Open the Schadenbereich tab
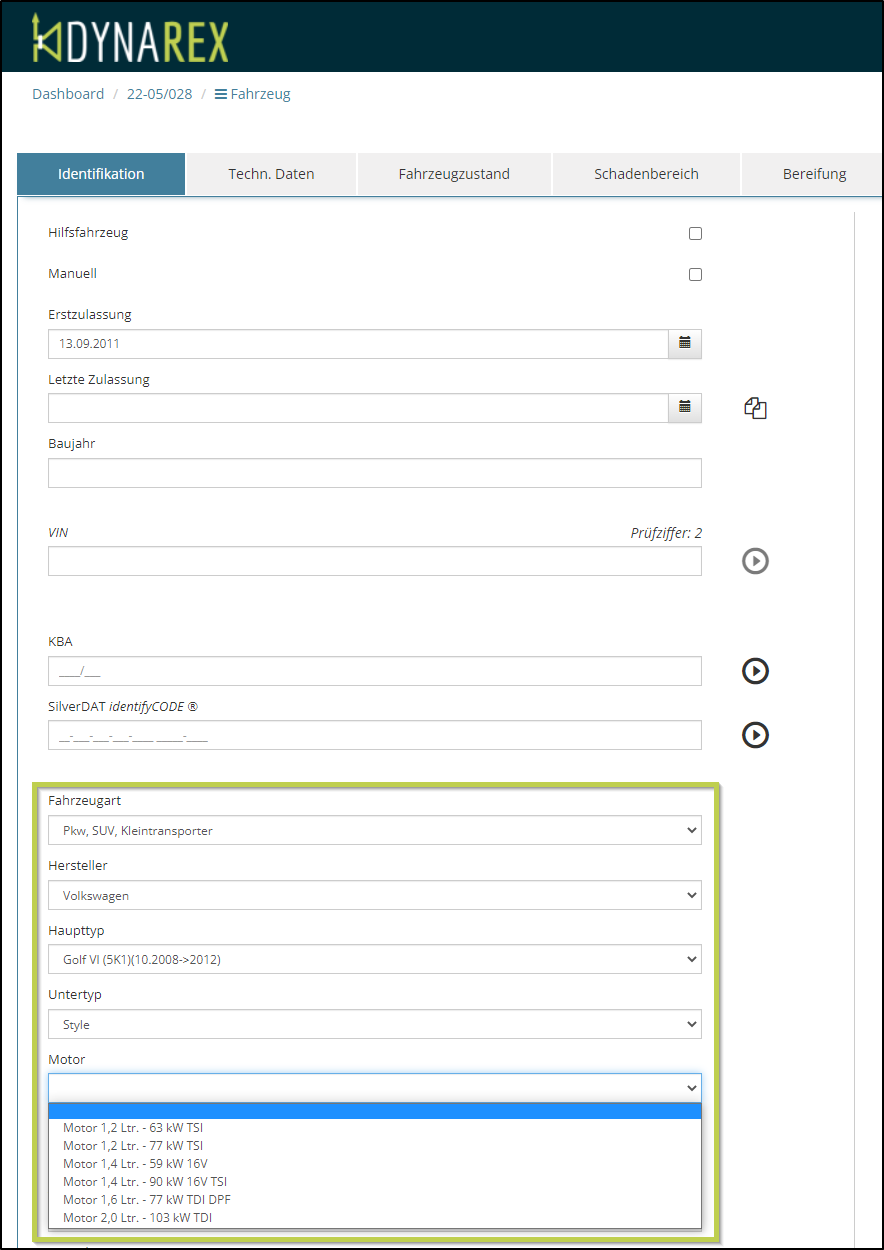The height and width of the screenshot is (1250, 884). pos(646,174)
